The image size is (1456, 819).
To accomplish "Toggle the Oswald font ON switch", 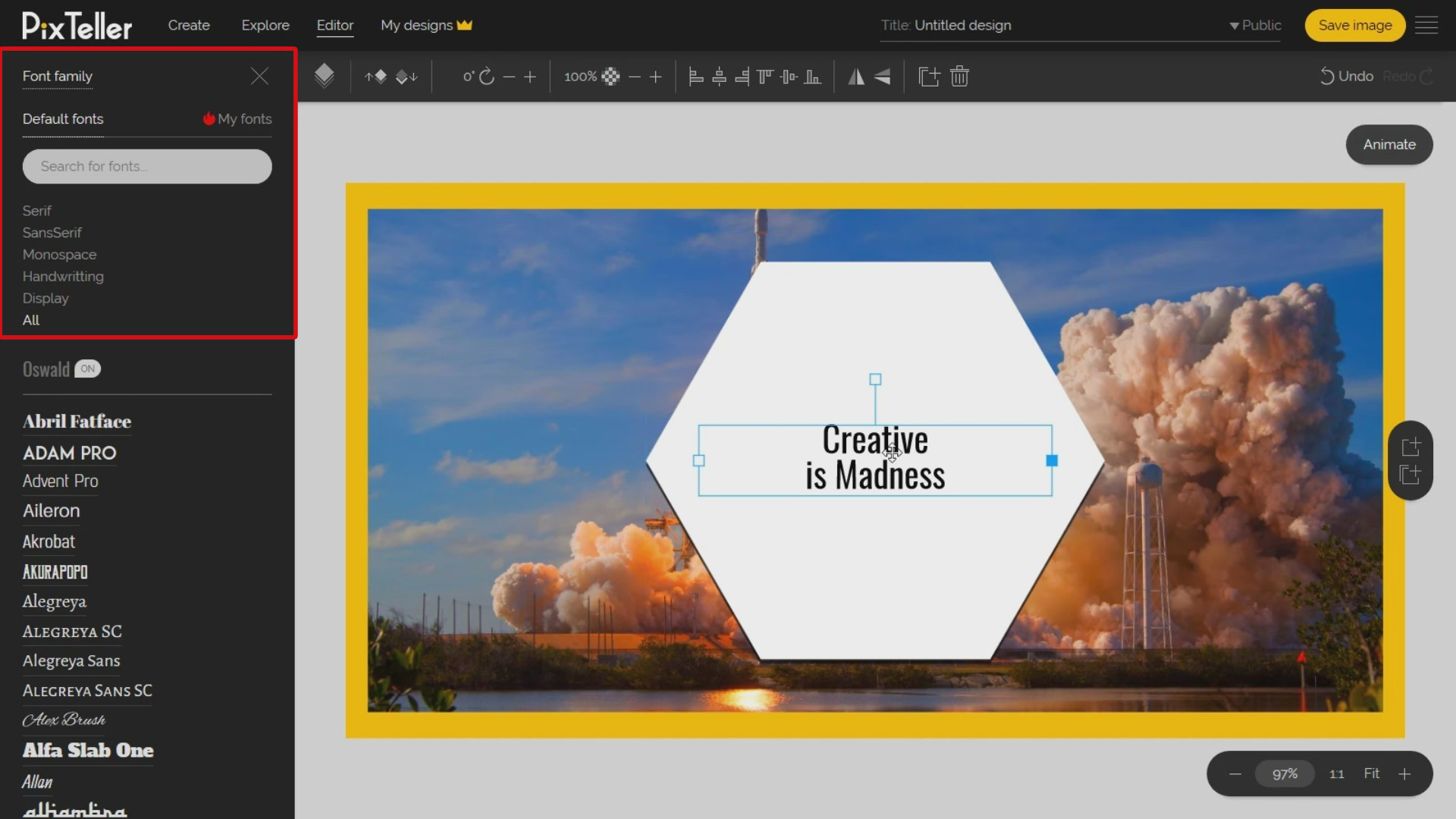I will [87, 368].
